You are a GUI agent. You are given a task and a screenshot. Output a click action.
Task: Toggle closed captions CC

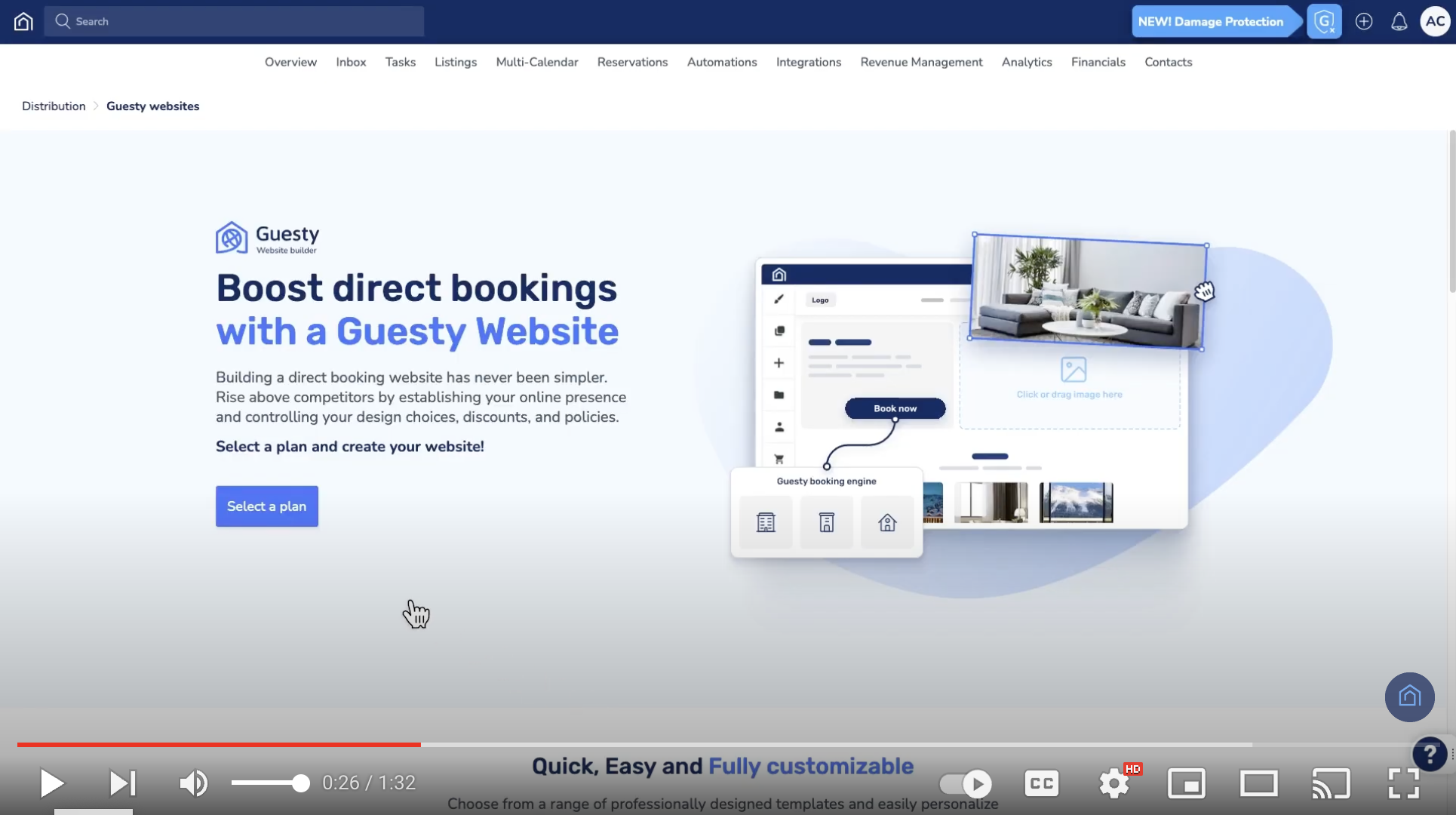pos(1041,783)
